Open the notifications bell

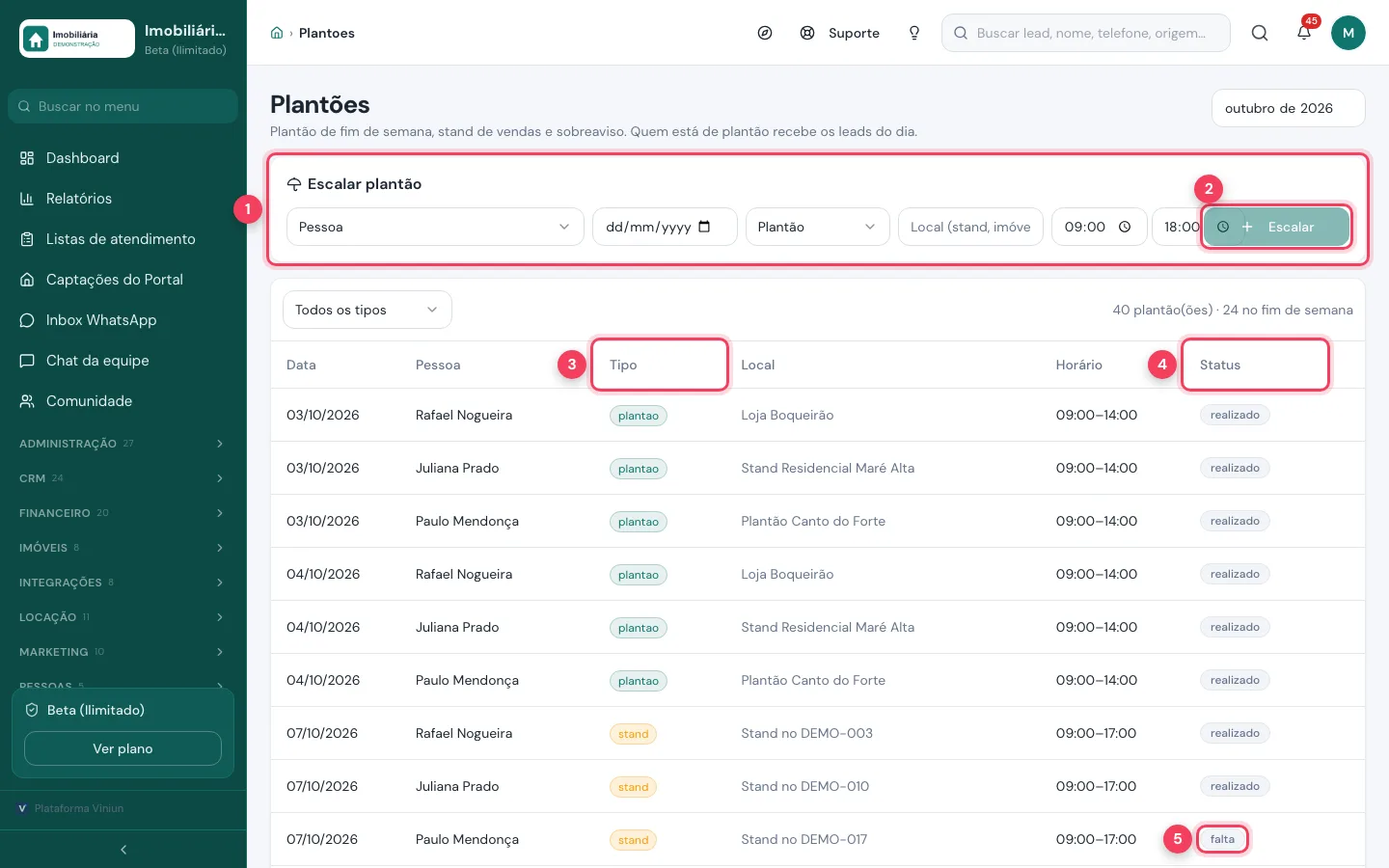[x=1304, y=33]
